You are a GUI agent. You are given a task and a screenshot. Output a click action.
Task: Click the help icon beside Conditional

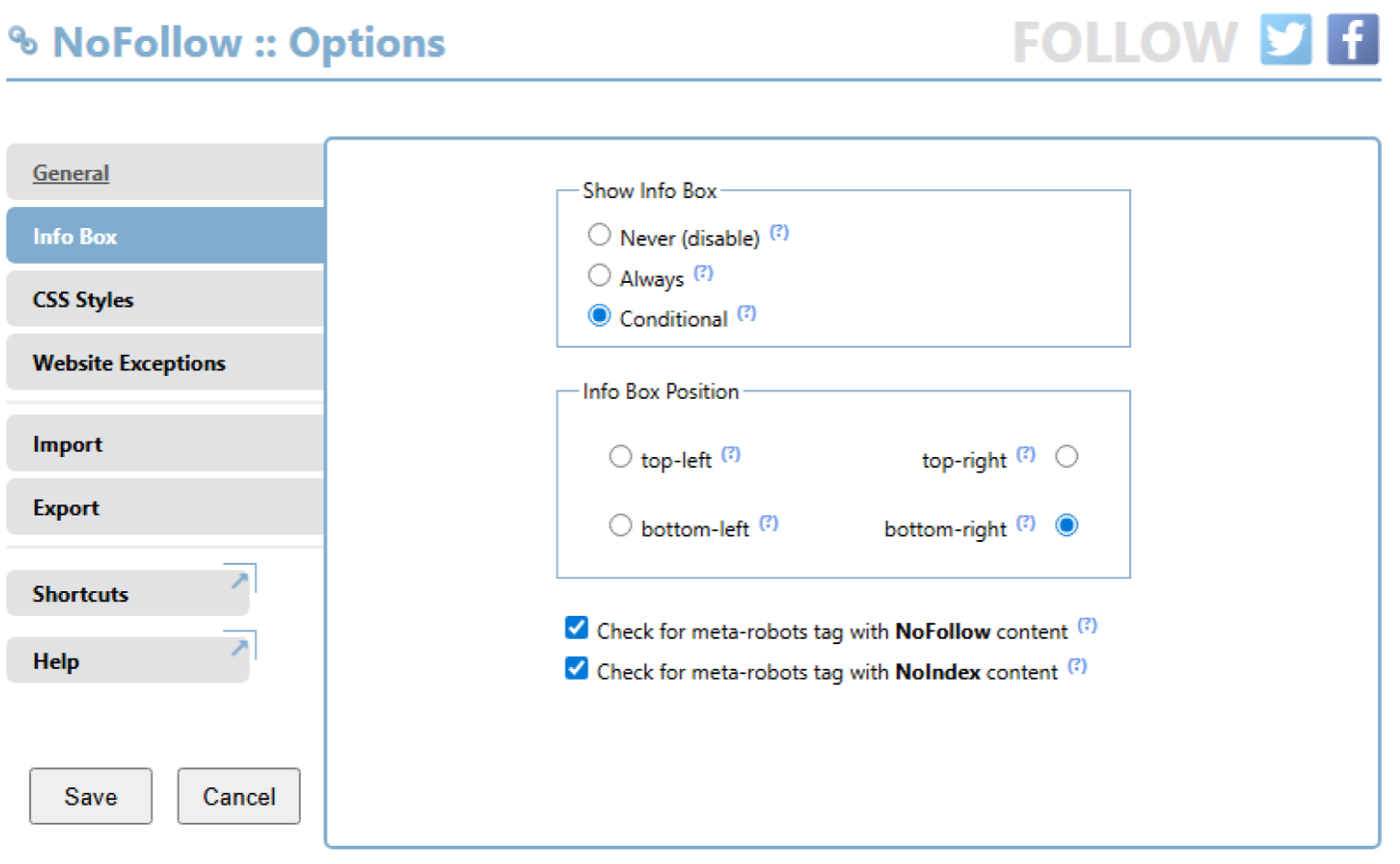coord(747,313)
